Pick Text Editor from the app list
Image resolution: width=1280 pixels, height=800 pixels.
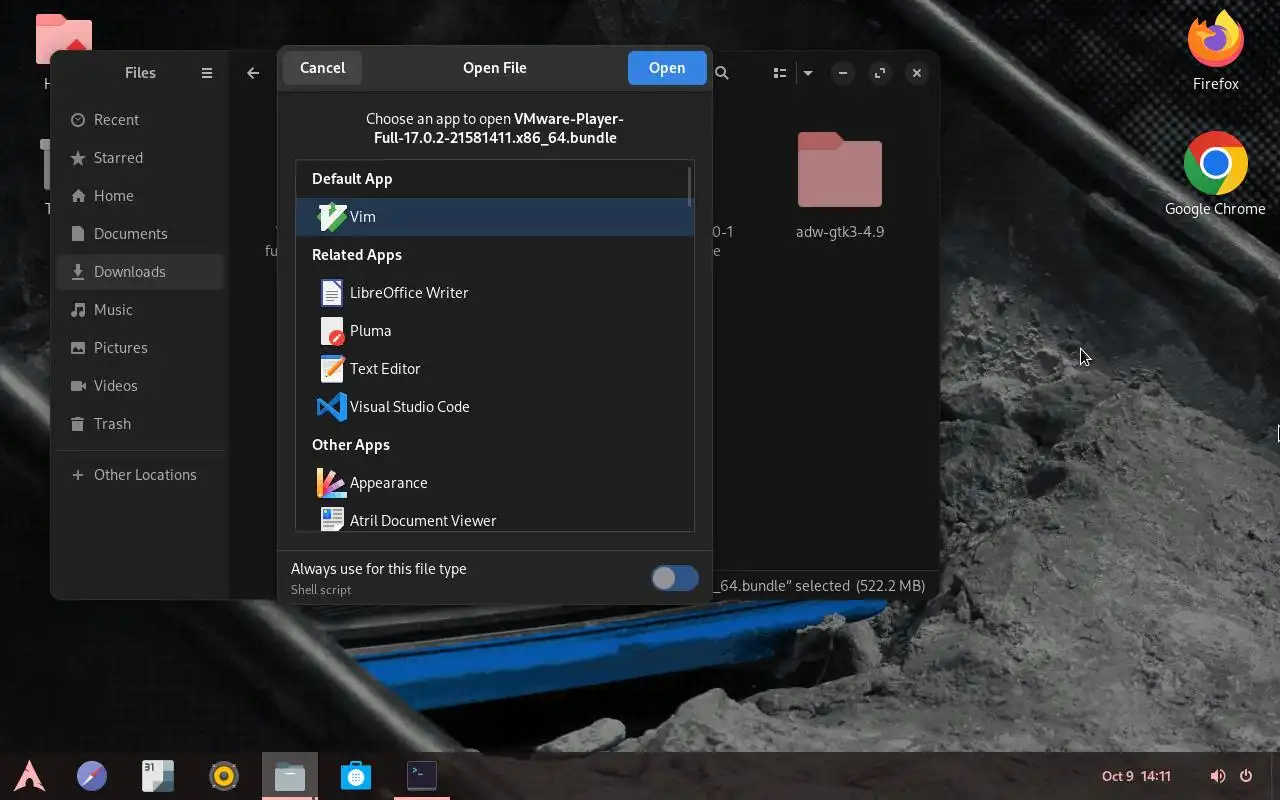(x=494, y=369)
